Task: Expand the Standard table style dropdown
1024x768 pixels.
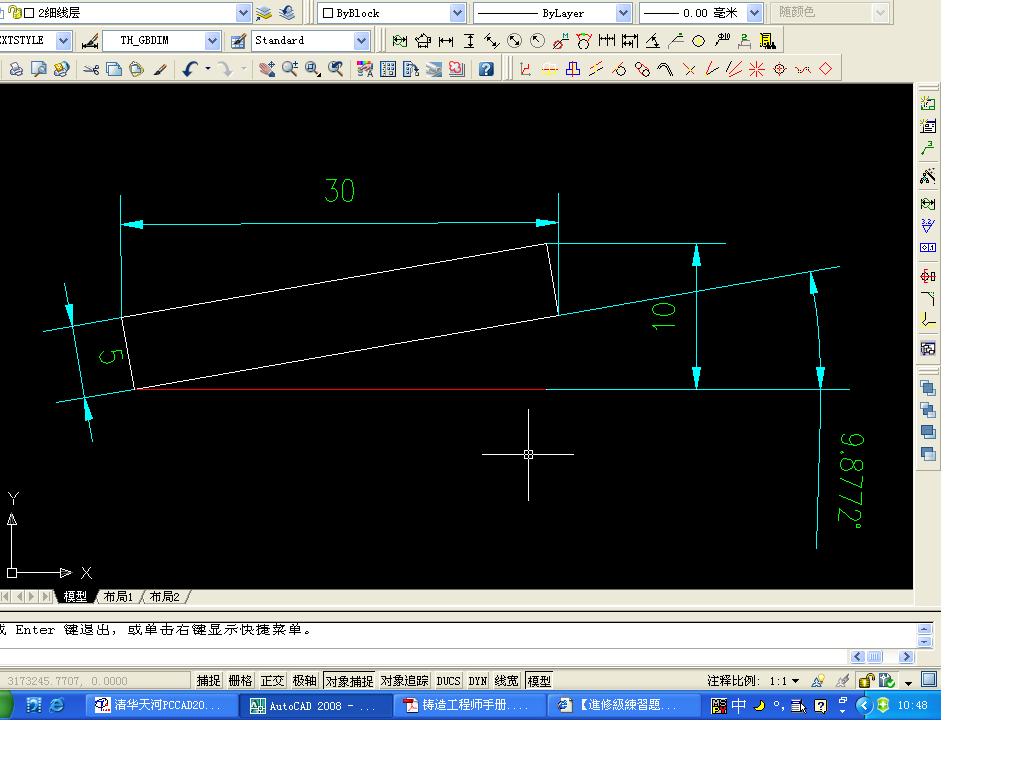Action: (x=361, y=40)
